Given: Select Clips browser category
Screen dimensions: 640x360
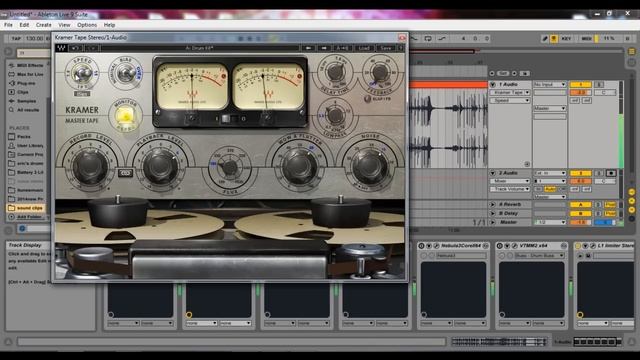Looking at the screenshot, I should coord(19,92).
